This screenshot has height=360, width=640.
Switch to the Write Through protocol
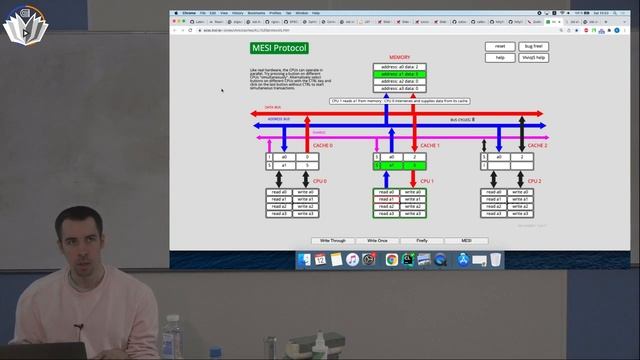(x=333, y=241)
